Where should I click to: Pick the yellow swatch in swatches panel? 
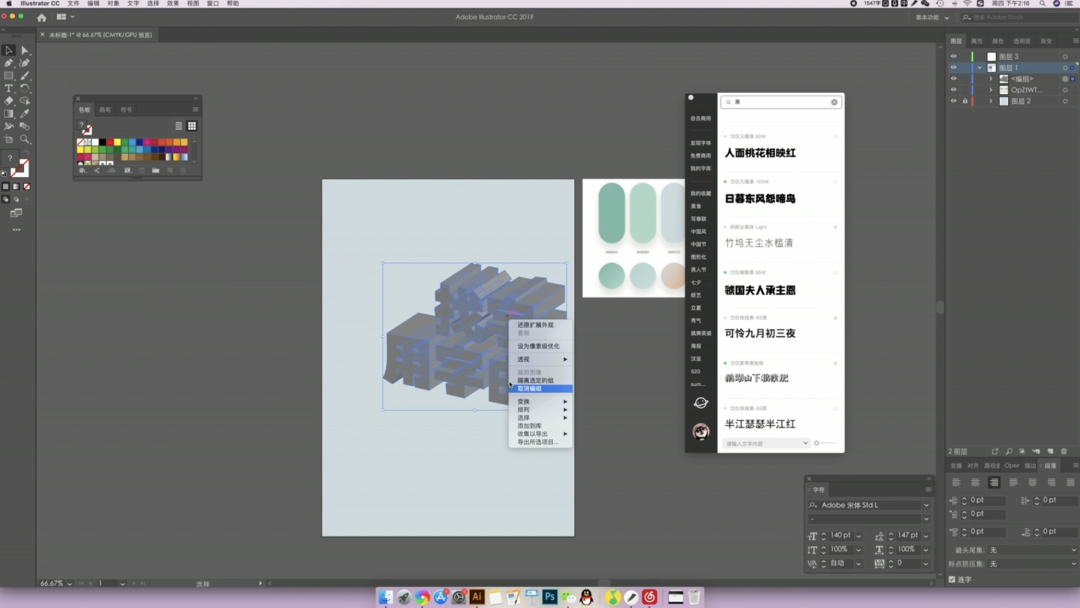[117, 142]
